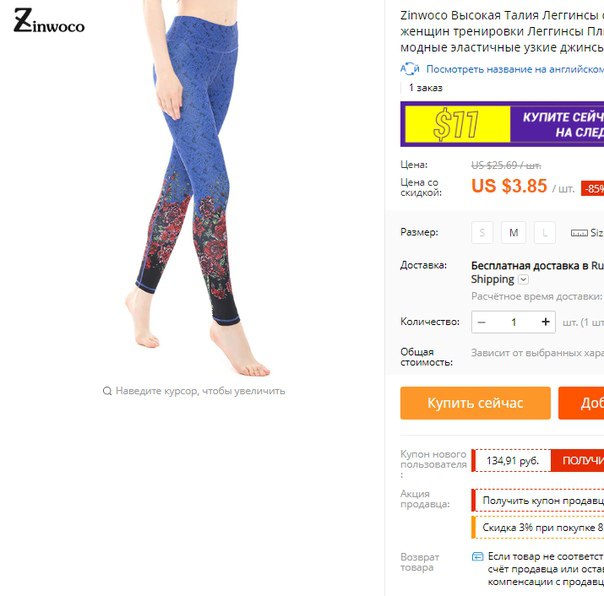The width and height of the screenshot is (604, 596).
Task: Select size M option
Action: (x=513, y=233)
